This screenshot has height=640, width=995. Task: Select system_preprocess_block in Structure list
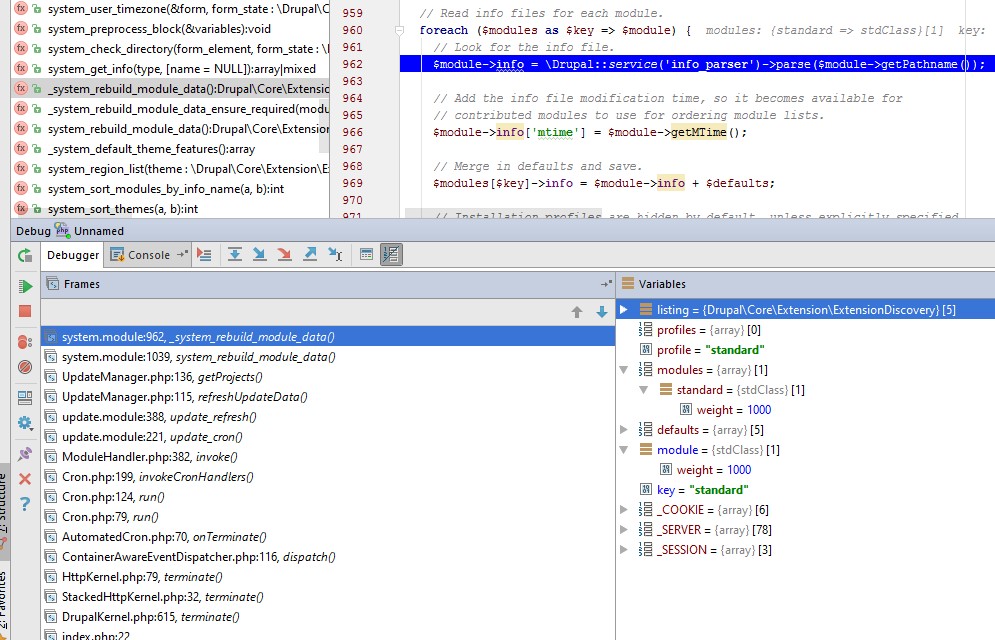click(x=170, y=29)
